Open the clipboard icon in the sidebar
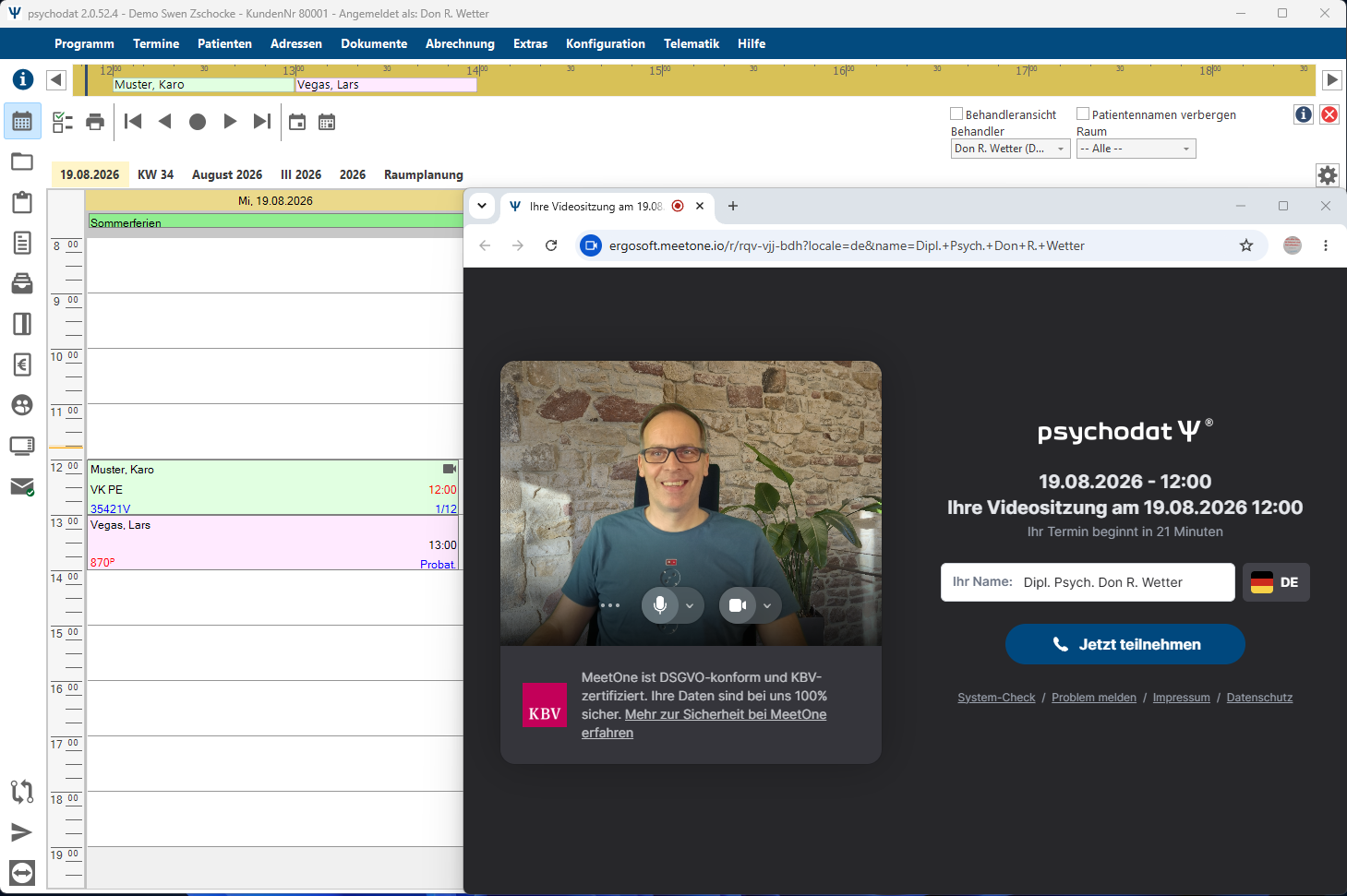The height and width of the screenshot is (896, 1347). (22, 202)
